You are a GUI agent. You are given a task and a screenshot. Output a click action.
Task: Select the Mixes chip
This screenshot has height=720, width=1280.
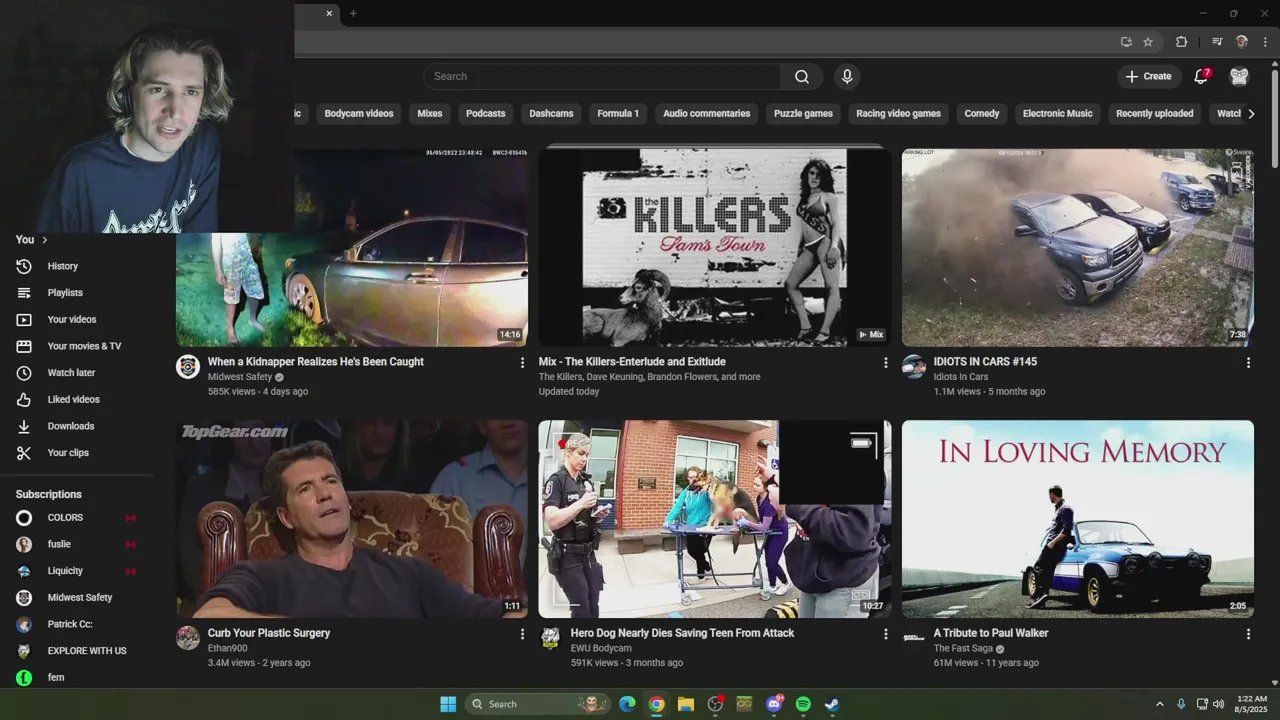(x=430, y=114)
